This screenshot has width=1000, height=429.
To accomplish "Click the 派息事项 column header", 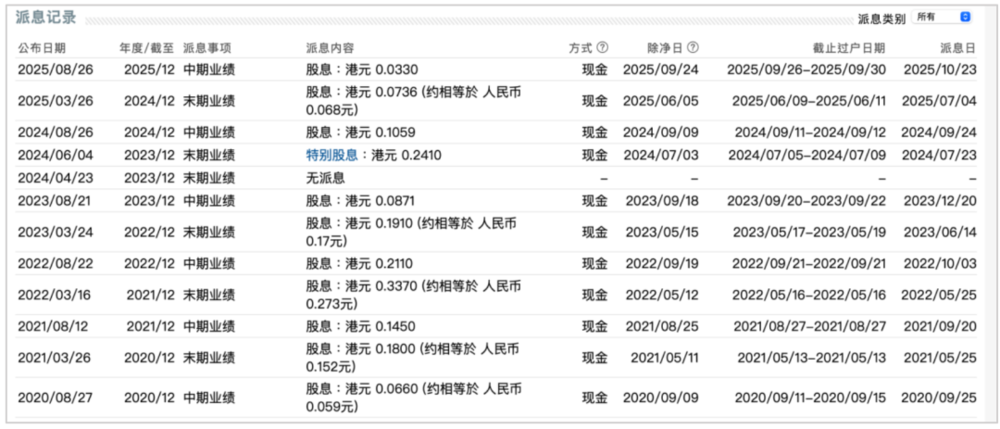I will click(208, 48).
